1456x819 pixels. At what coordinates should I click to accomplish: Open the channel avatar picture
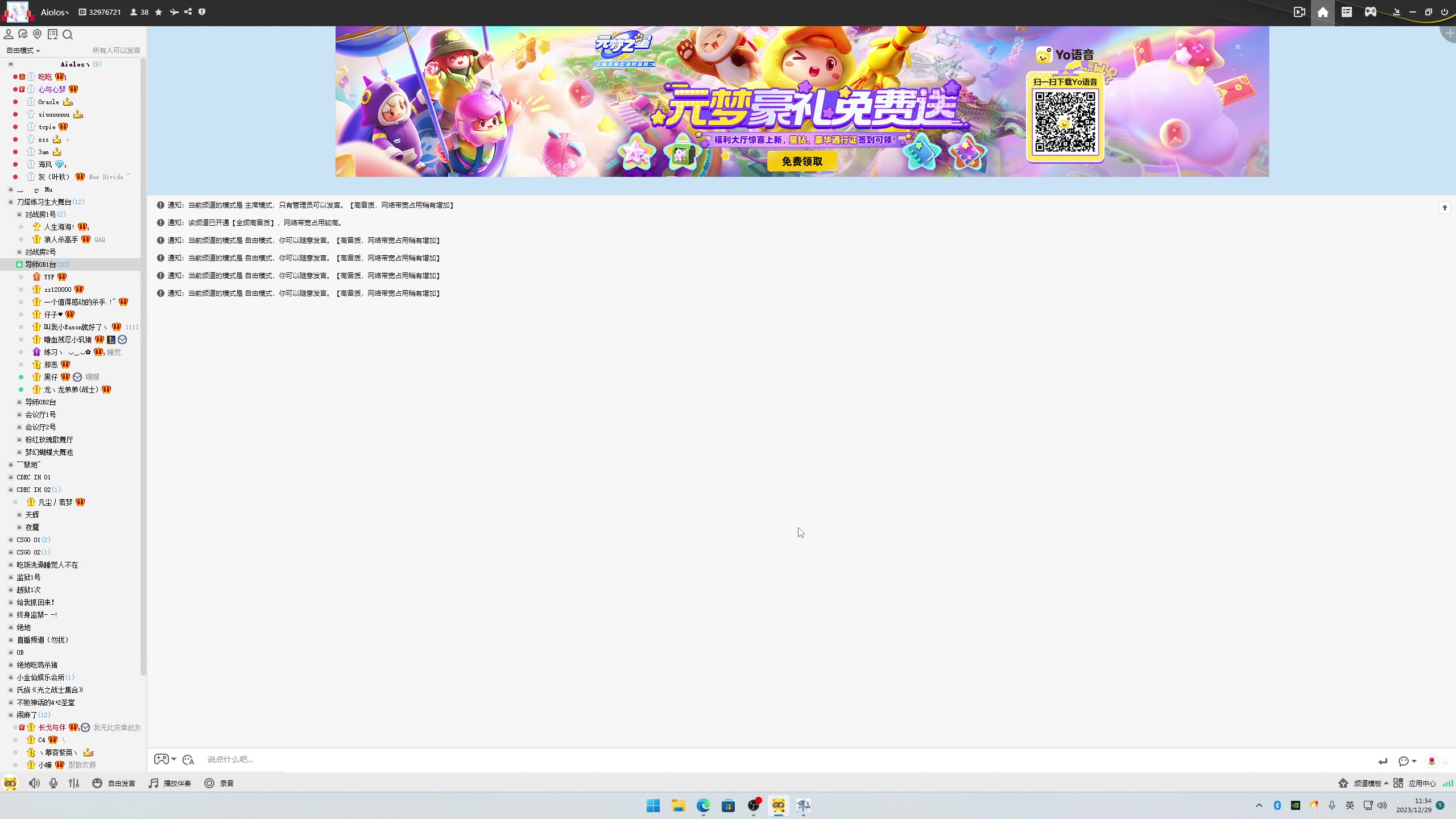pos(17,12)
